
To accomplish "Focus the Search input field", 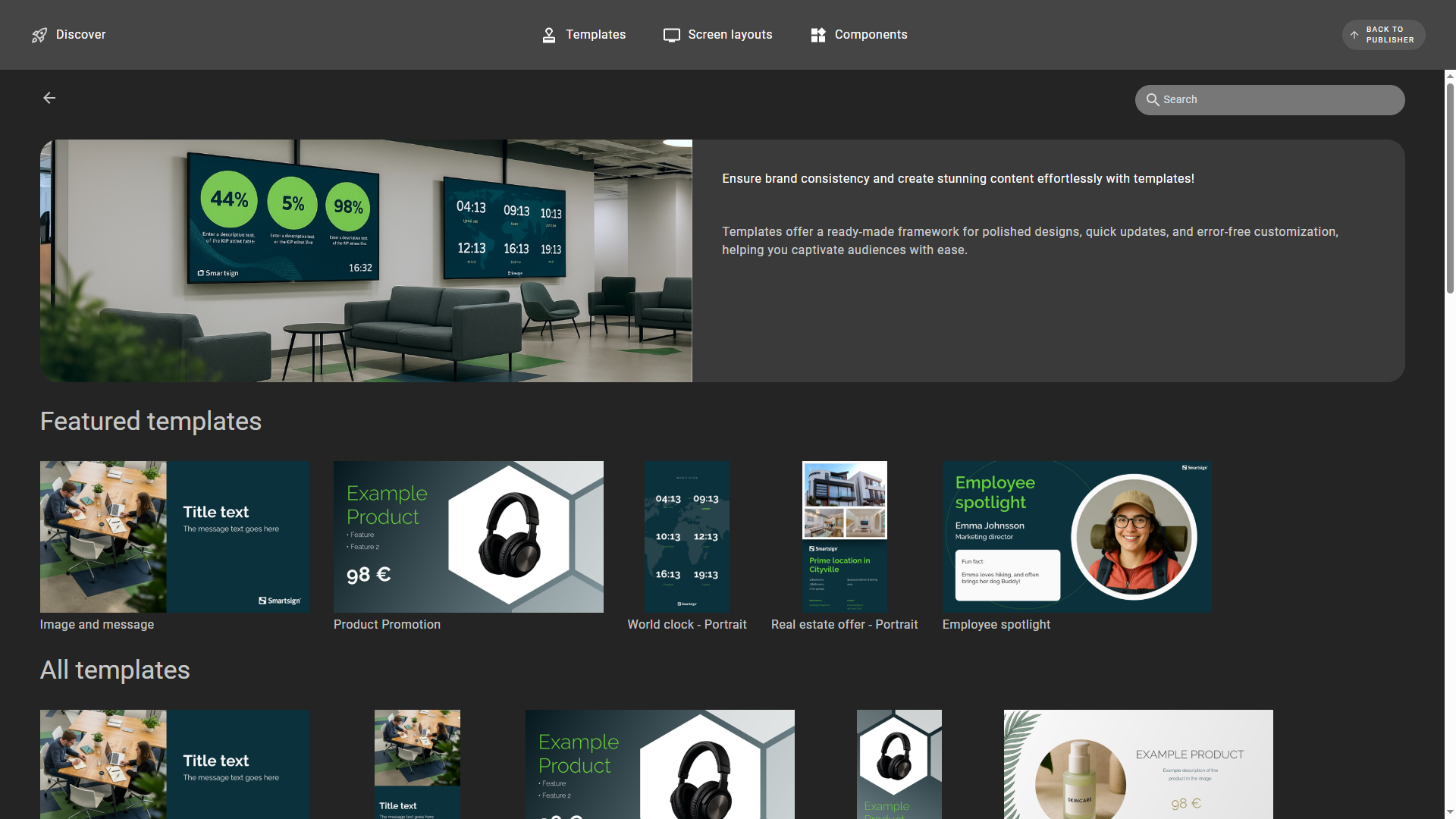I will point(1269,99).
